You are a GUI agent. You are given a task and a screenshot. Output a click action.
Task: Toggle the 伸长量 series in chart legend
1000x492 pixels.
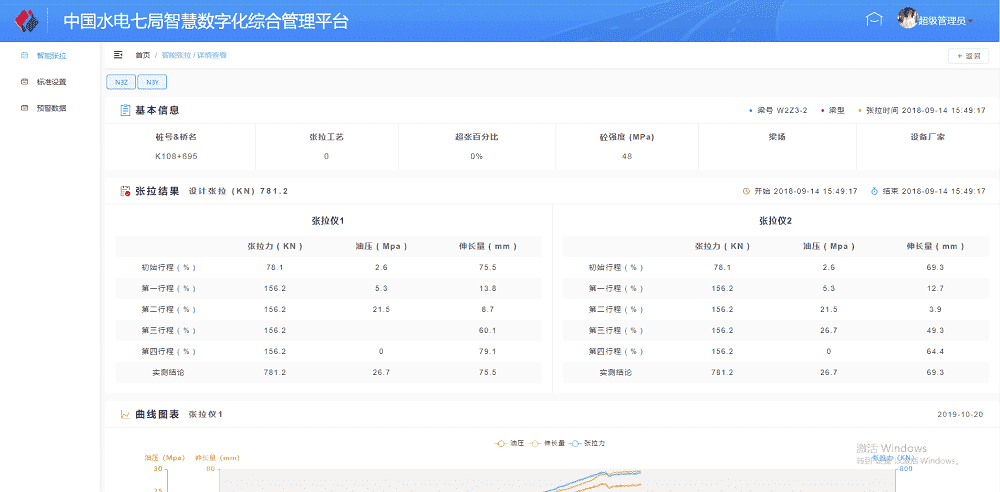coord(549,442)
